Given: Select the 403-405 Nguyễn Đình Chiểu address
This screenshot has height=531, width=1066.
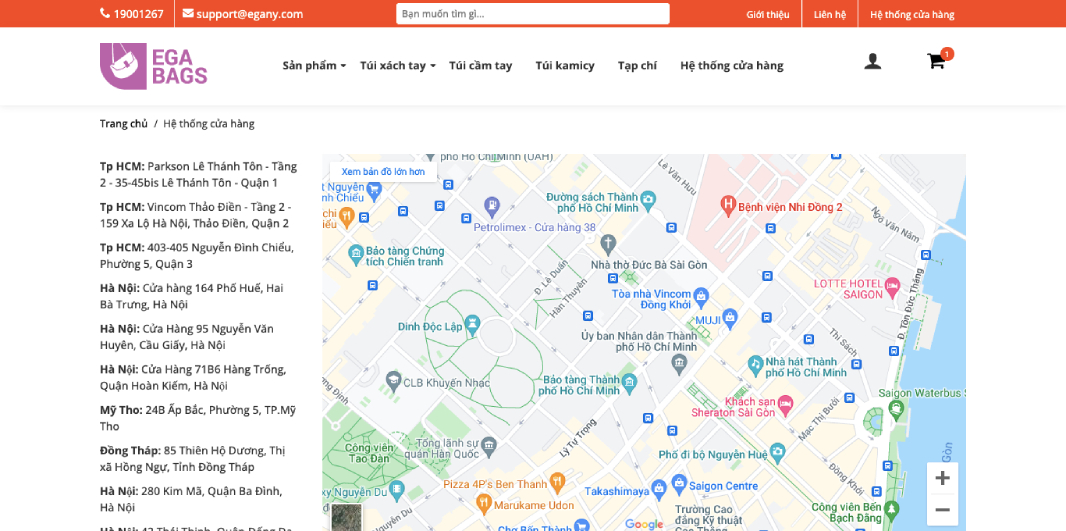Looking at the screenshot, I should pyautogui.click(x=197, y=256).
